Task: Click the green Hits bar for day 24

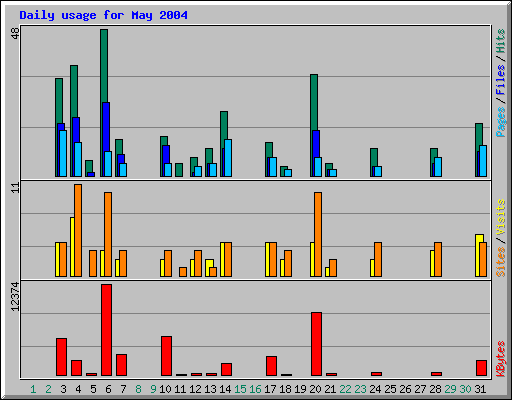Action: pos(374,157)
